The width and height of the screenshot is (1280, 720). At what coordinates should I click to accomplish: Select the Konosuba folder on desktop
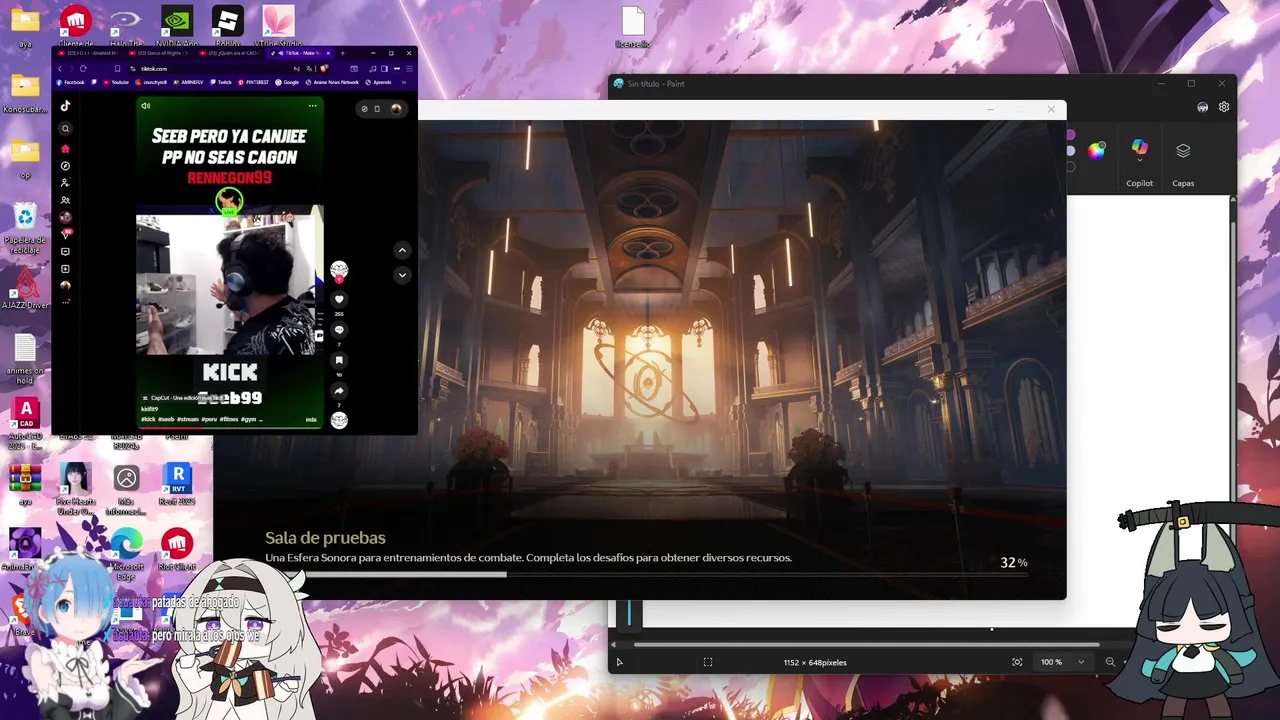[x=25, y=94]
